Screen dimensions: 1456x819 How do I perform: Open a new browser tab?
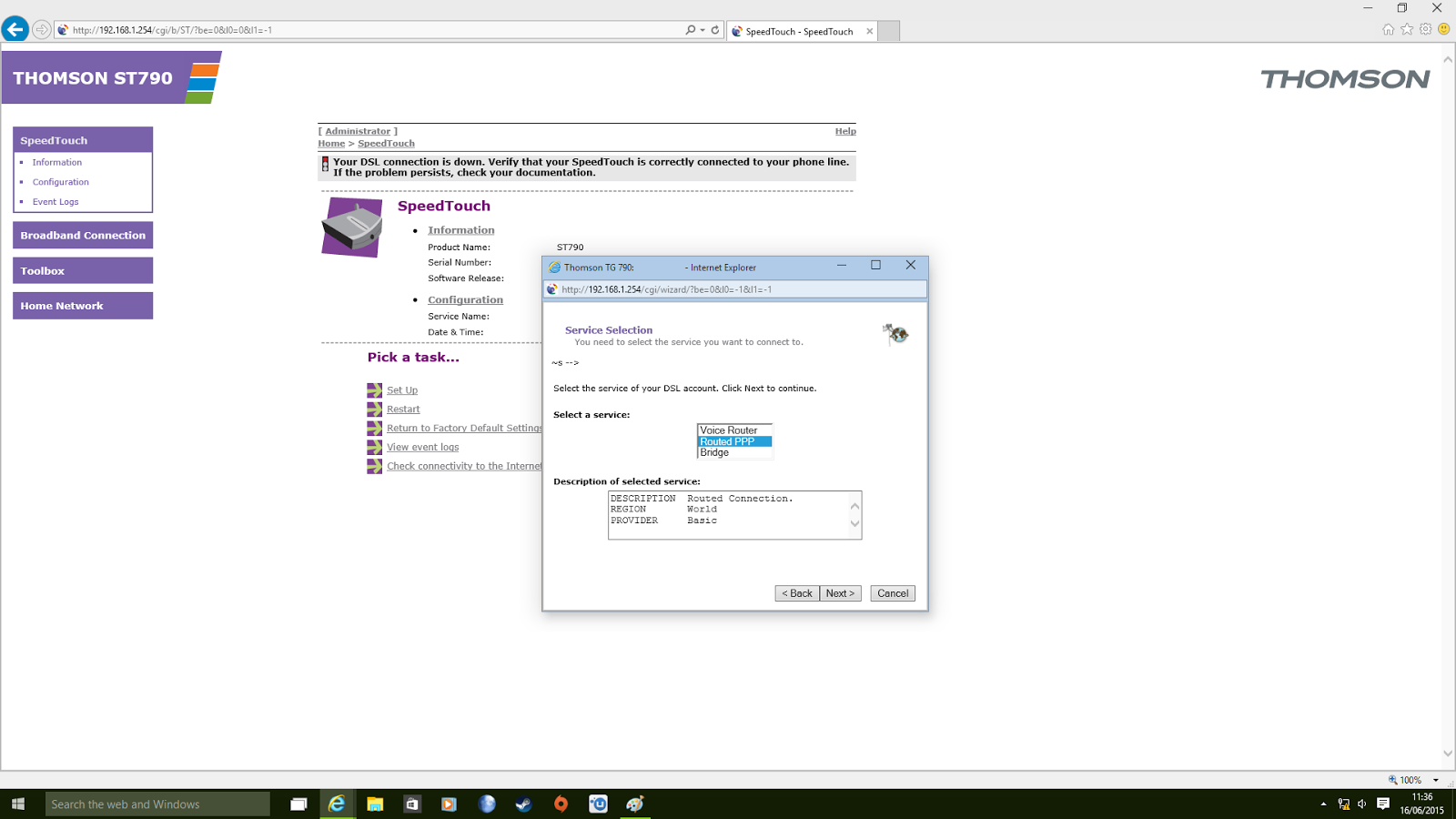(x=889, y=31)
